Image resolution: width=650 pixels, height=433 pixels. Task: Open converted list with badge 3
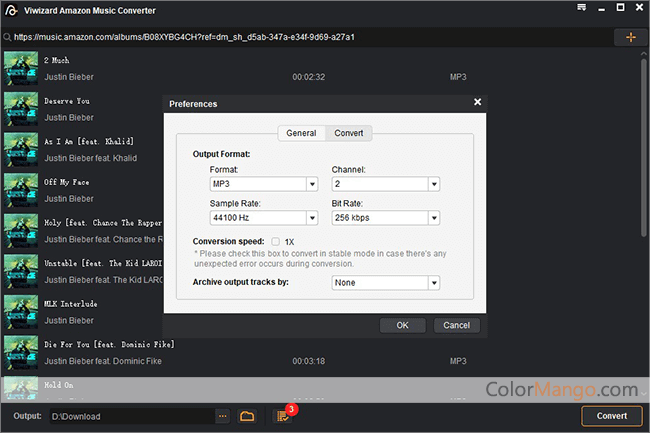tap(284, 416)
